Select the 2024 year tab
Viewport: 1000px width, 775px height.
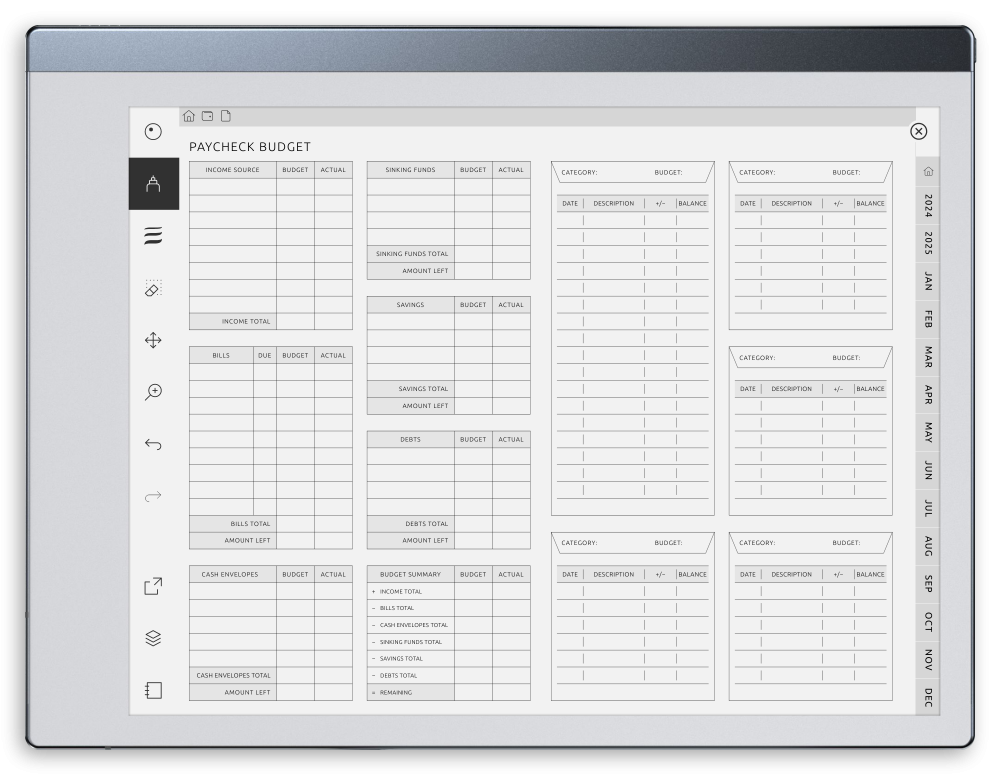[x=927, y=206]
